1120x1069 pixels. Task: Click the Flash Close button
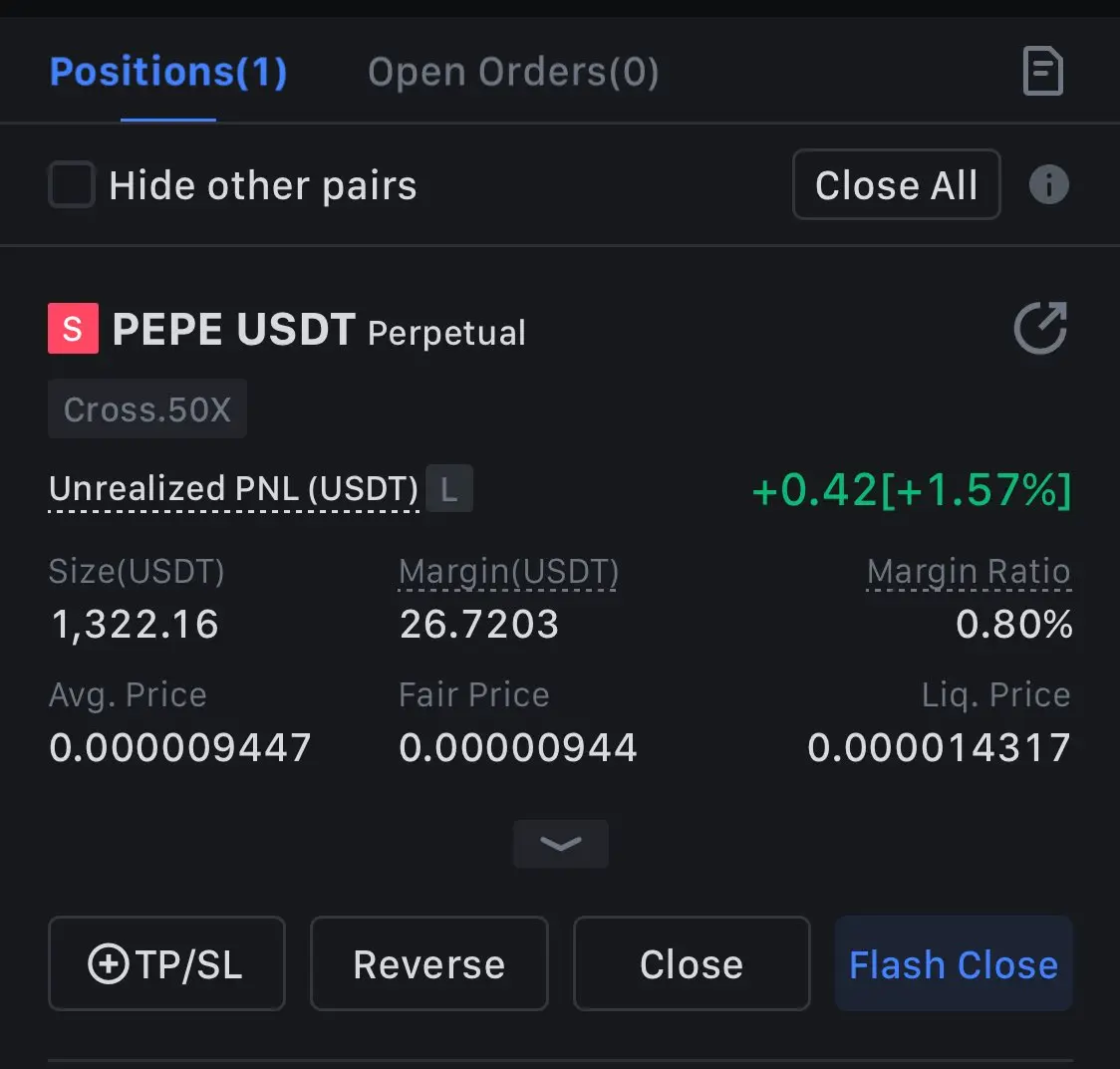pyautogui.click(x=954, y=963)
